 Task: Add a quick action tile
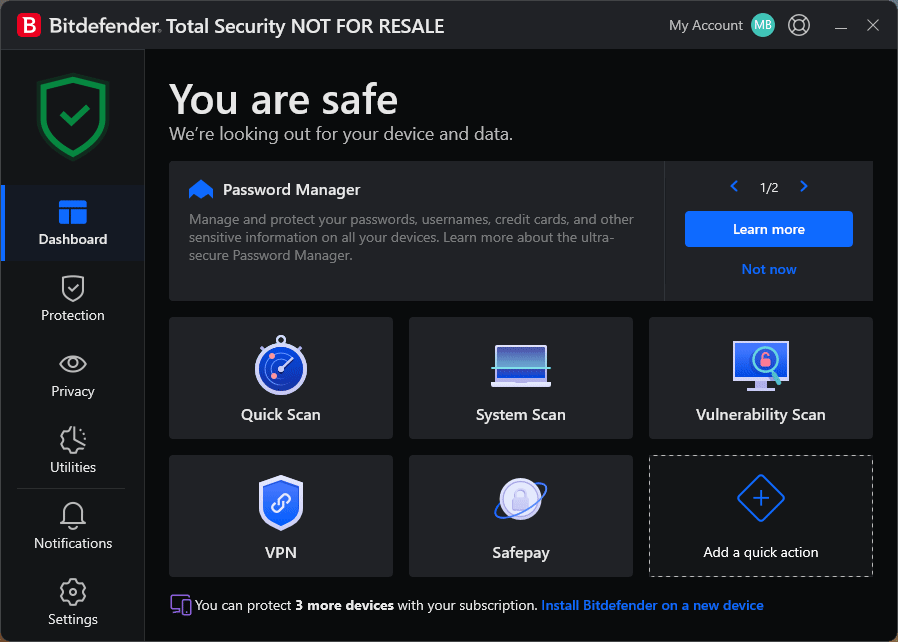(x=761, y=516)
